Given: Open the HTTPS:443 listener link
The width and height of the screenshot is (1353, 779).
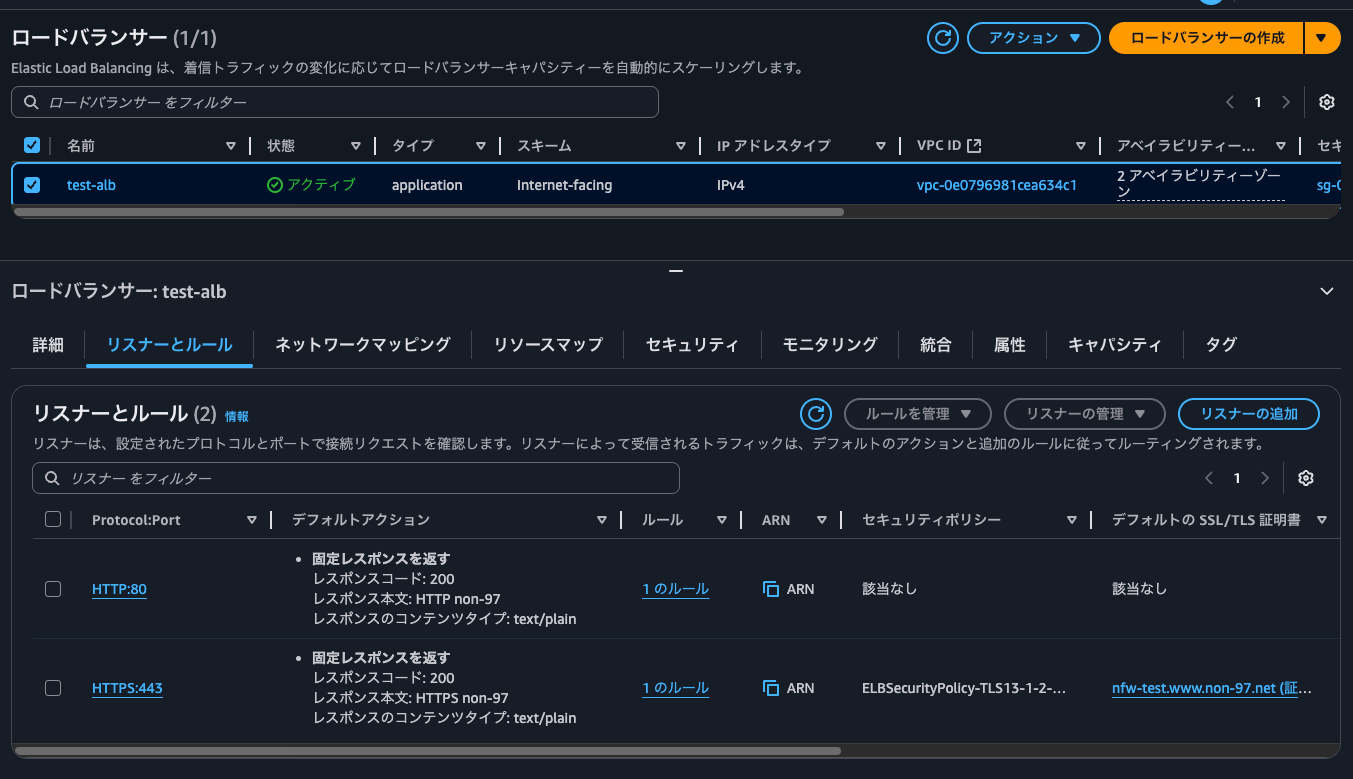Looking at the screenshot, I should pyautogui.click(x=127, y=688).
